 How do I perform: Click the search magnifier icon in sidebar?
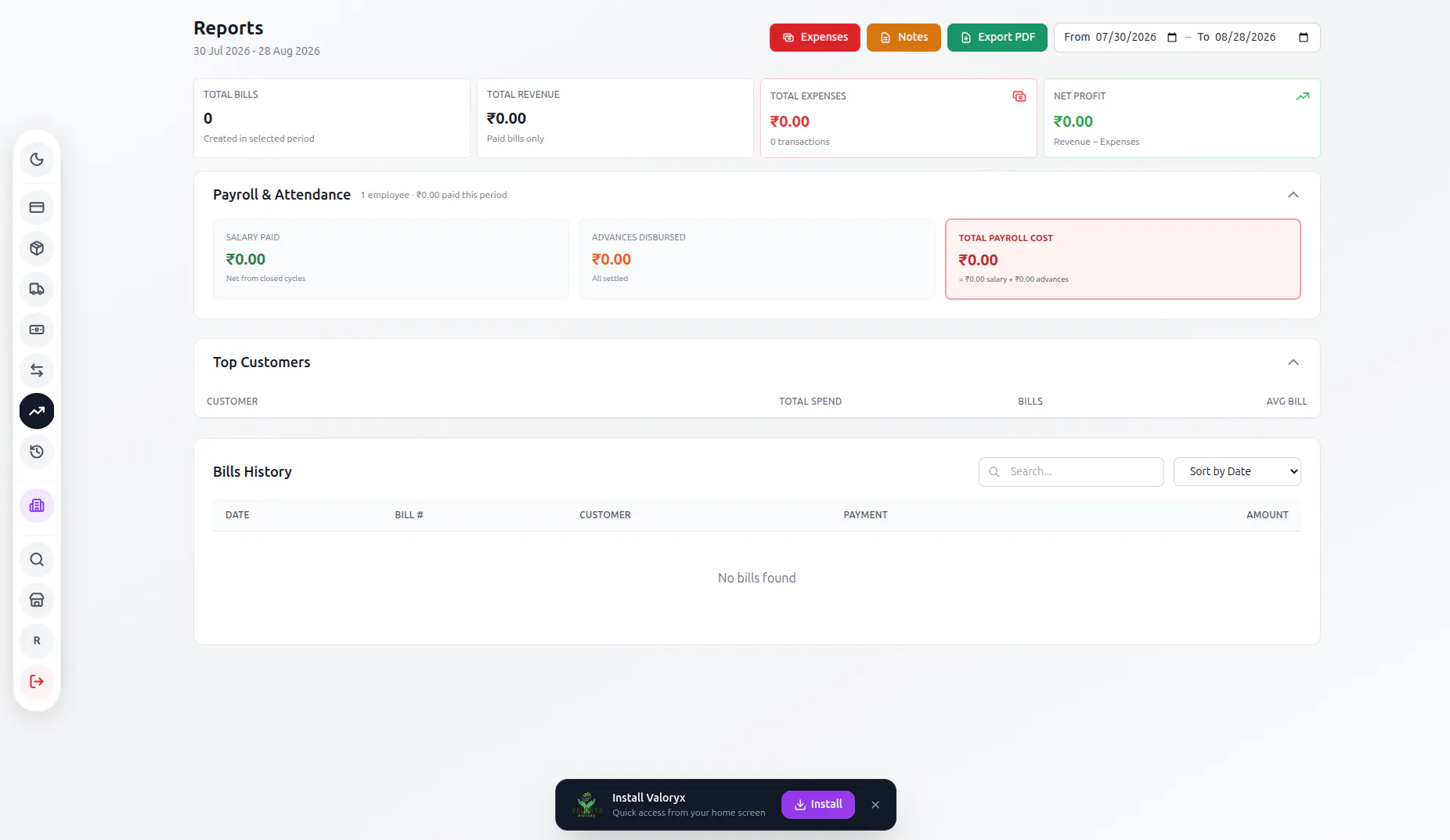[37, 560]
